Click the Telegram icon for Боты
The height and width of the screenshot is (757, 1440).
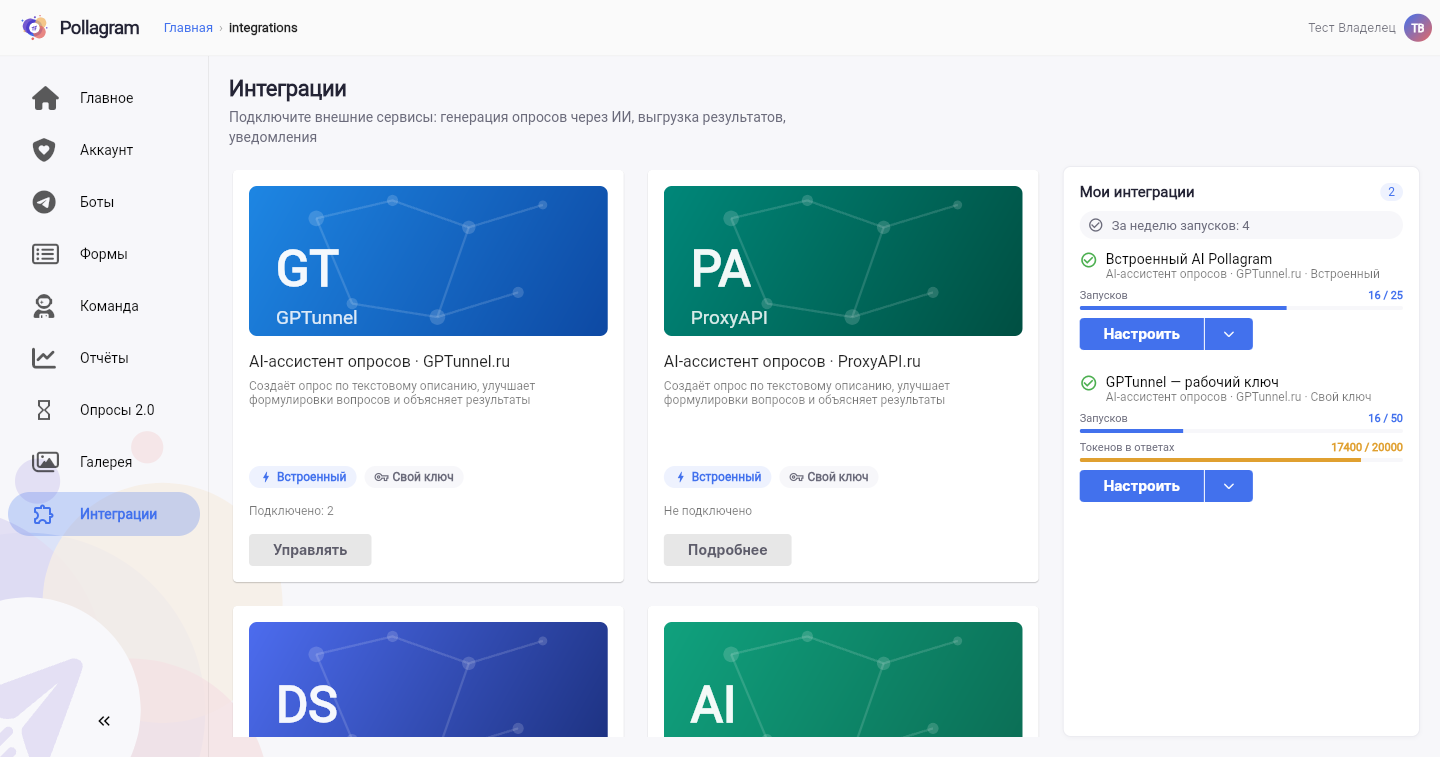click(44, 202)
